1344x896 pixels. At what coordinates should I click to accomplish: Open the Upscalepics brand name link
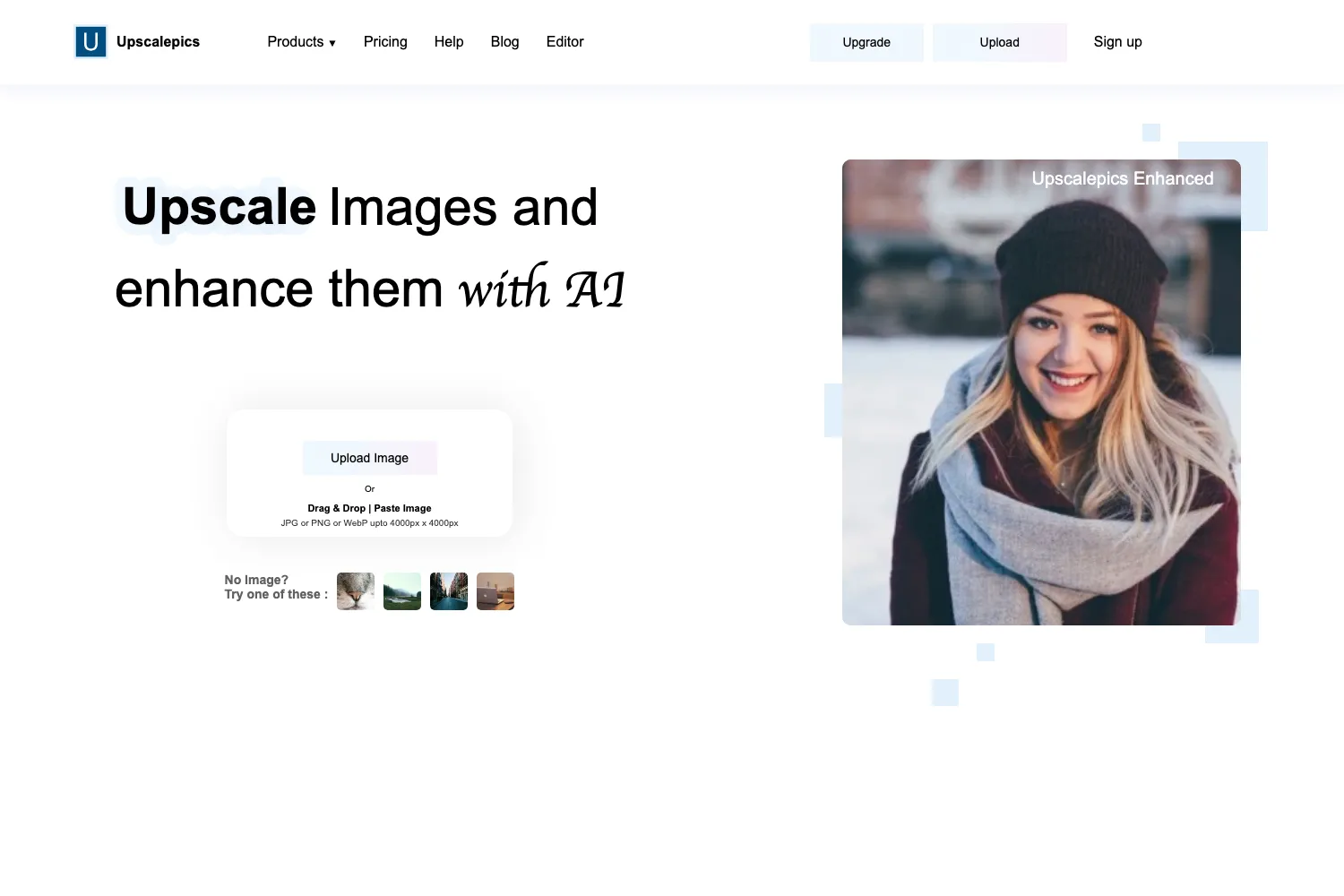tap(158, 42)
